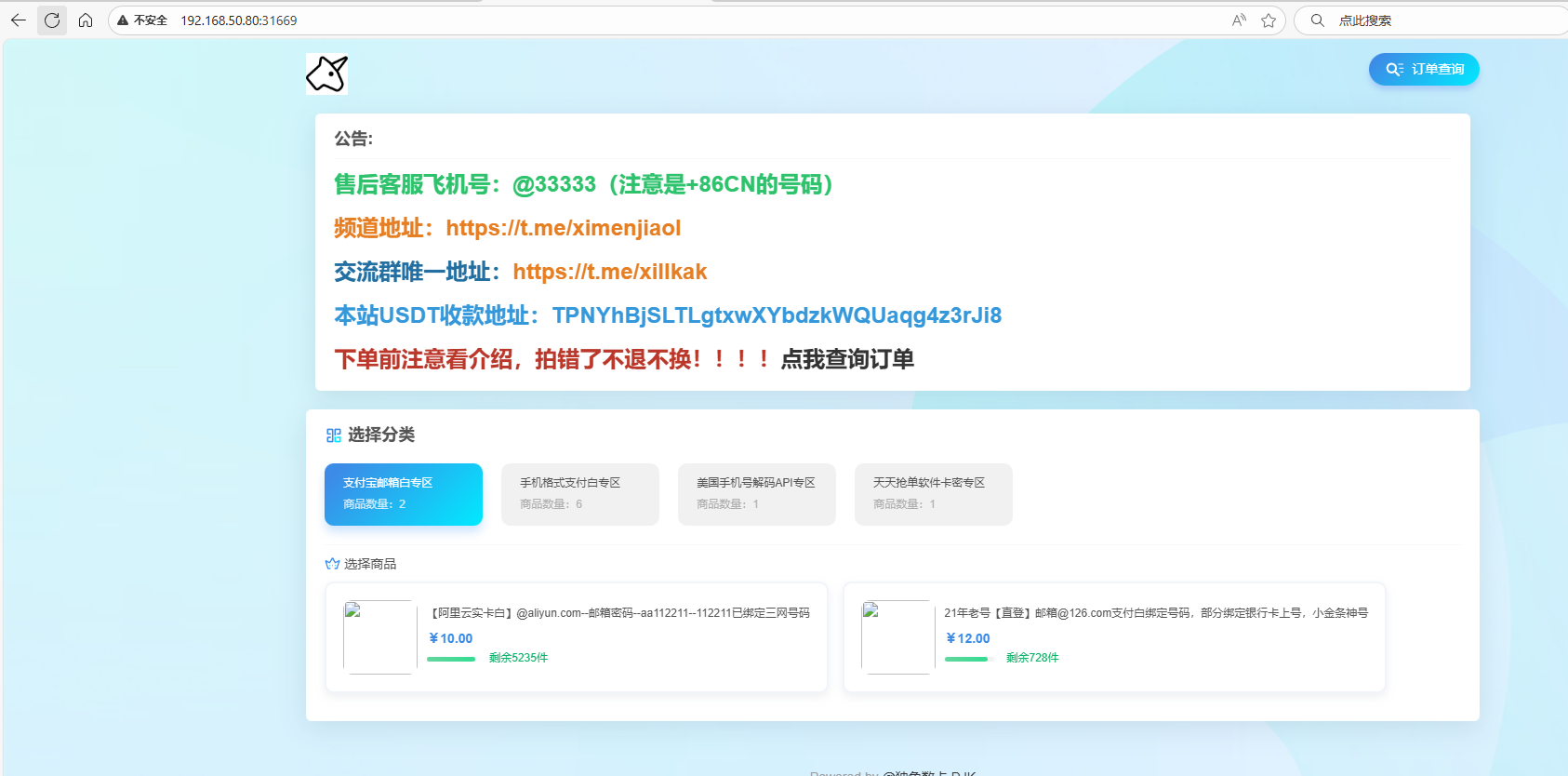Click the address bar URL
The image size is (1568, 776).
(x=239, y=20)
